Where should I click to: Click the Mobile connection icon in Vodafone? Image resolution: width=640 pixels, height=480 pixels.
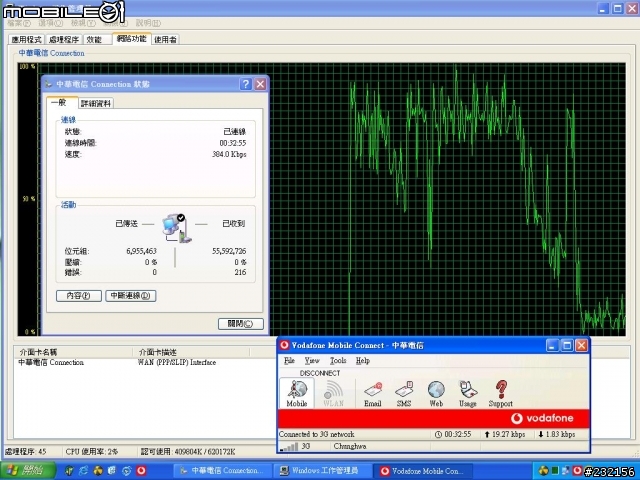[297, 393]
